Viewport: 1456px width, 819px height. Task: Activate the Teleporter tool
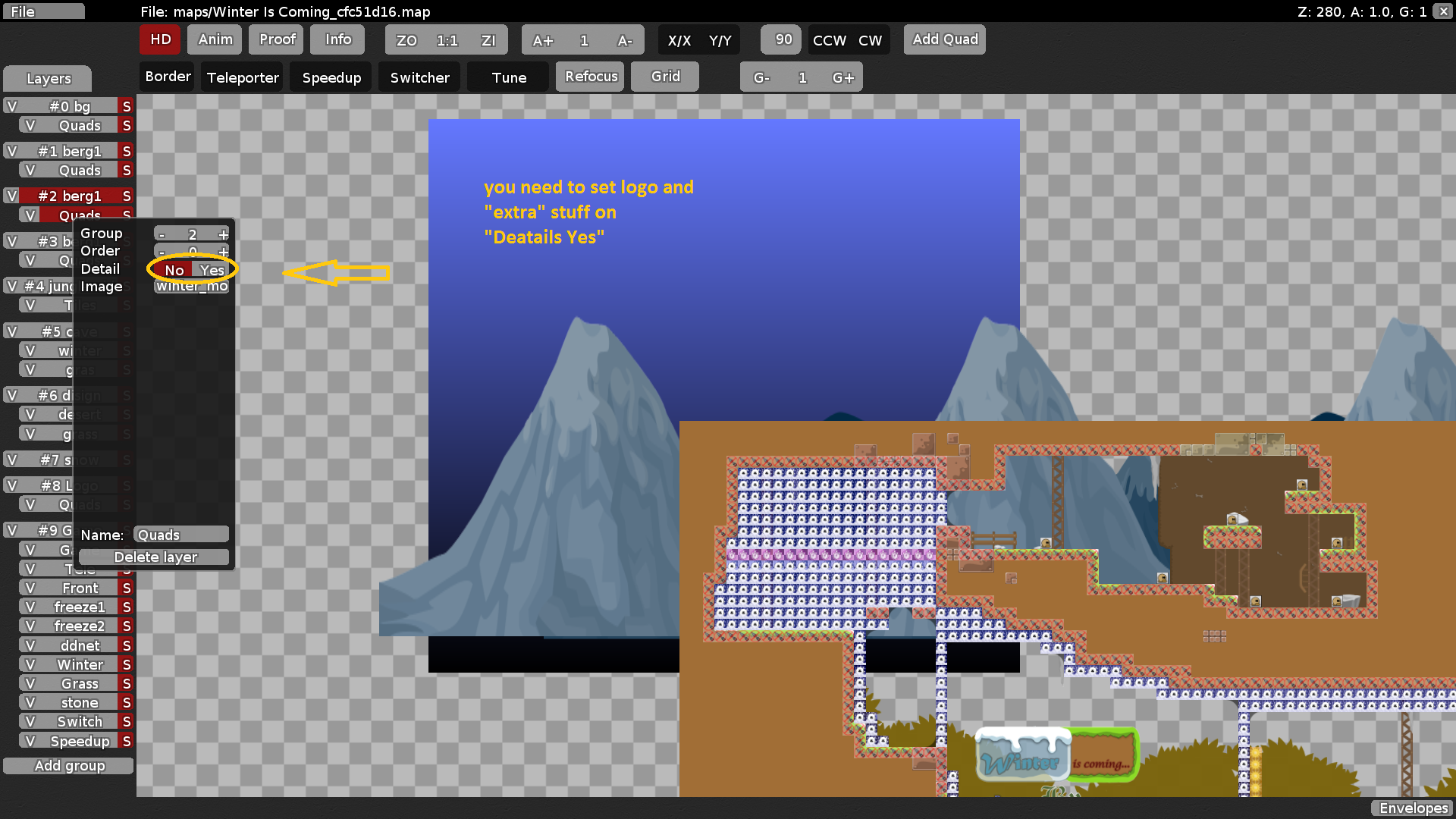pos(241,77)
